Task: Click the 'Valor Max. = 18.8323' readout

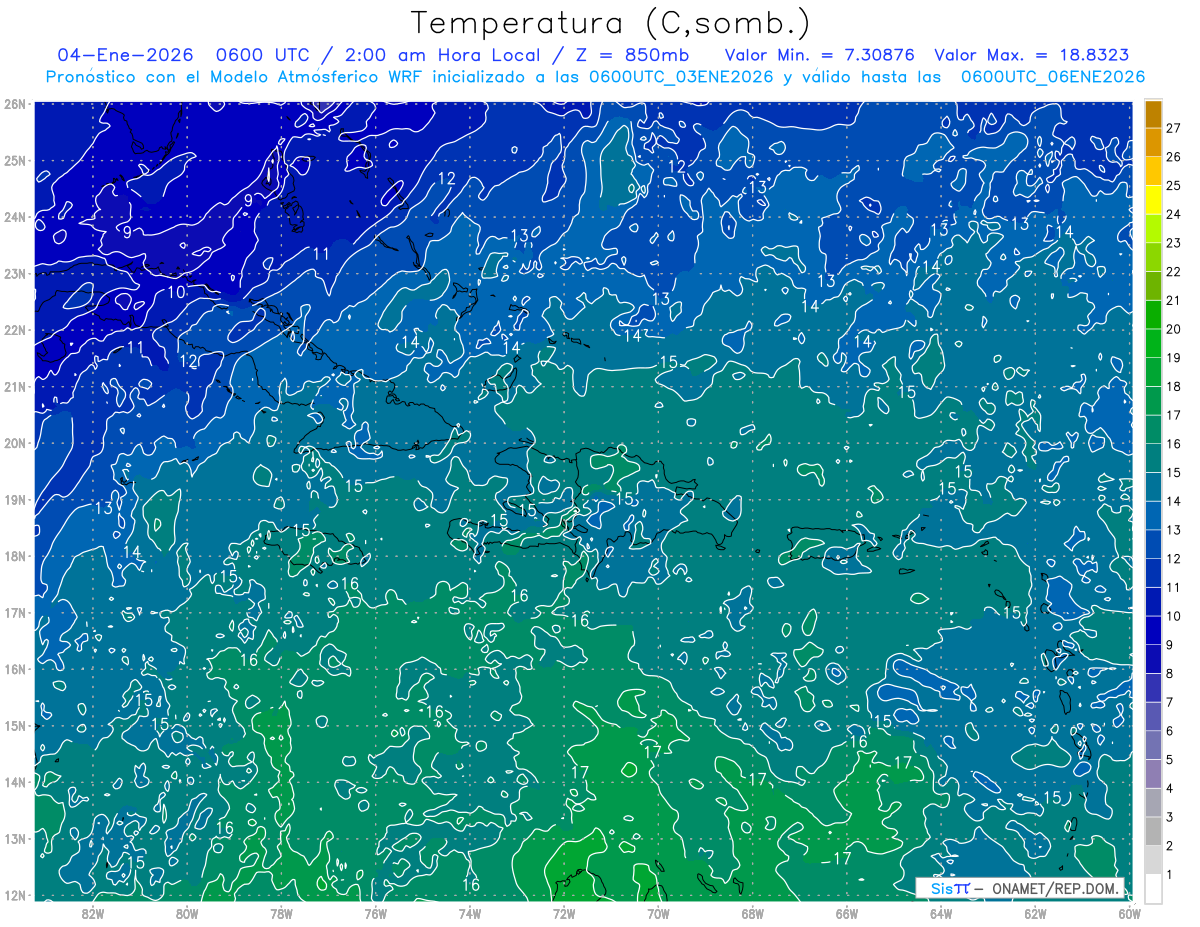Action: tap(1033, 55)
